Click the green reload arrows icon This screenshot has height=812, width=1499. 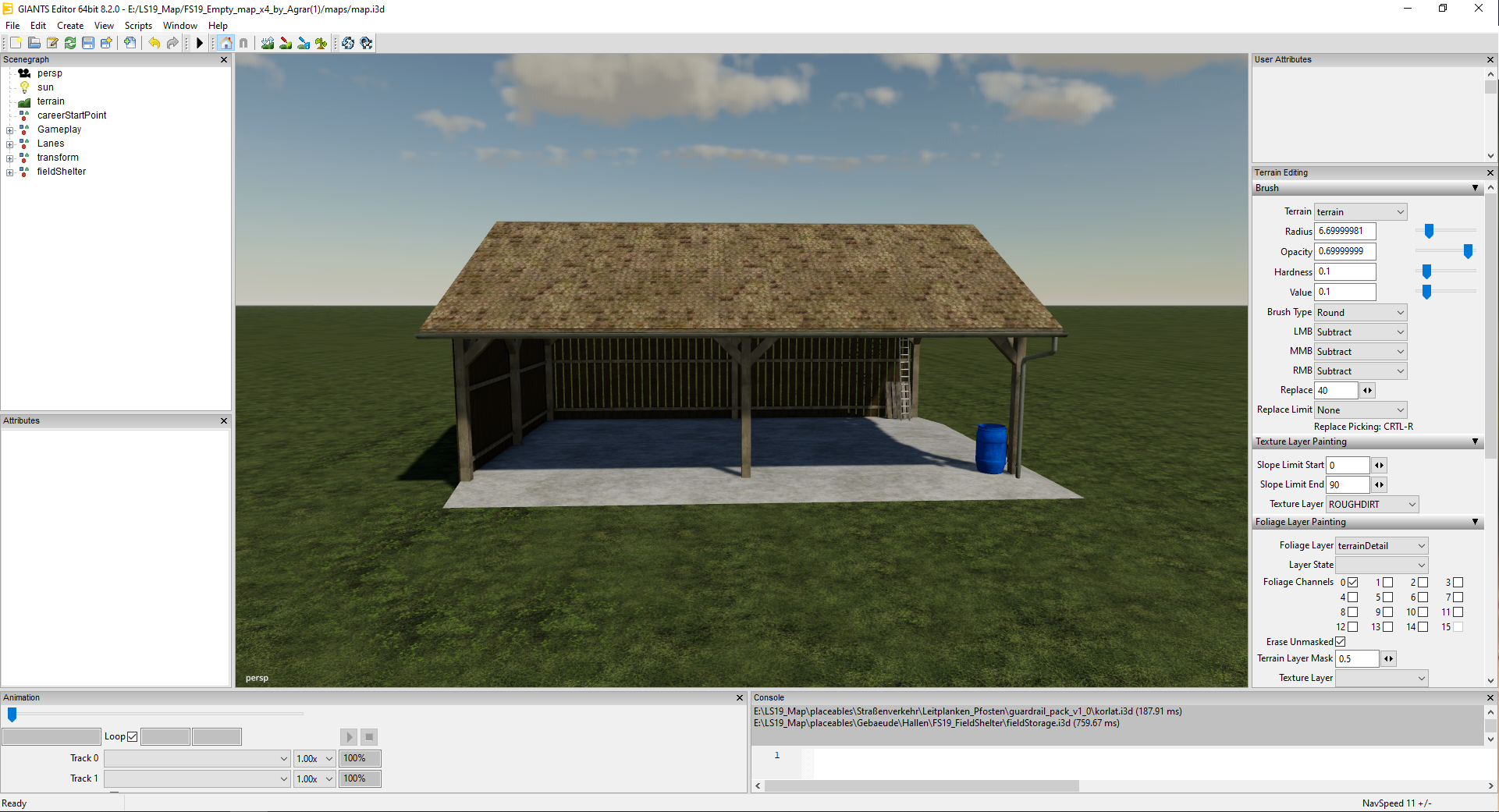click(70, 43)
